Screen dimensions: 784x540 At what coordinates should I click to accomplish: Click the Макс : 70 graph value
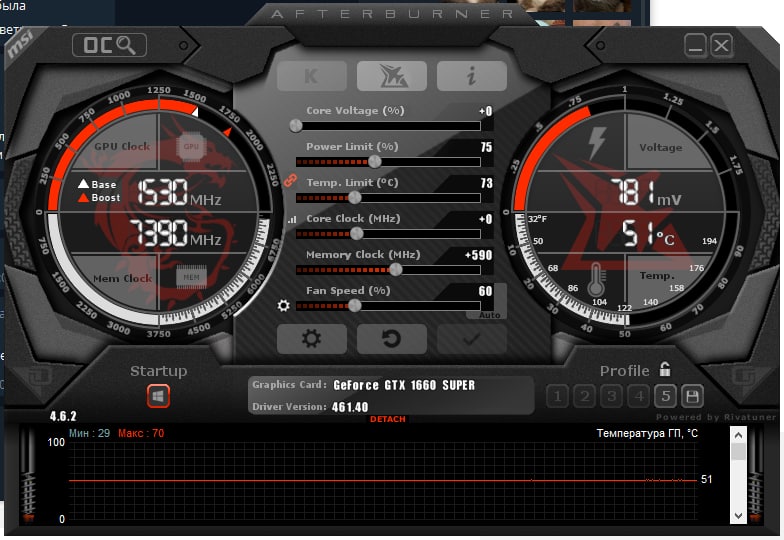pyautogui.click(x=141, y=433)
